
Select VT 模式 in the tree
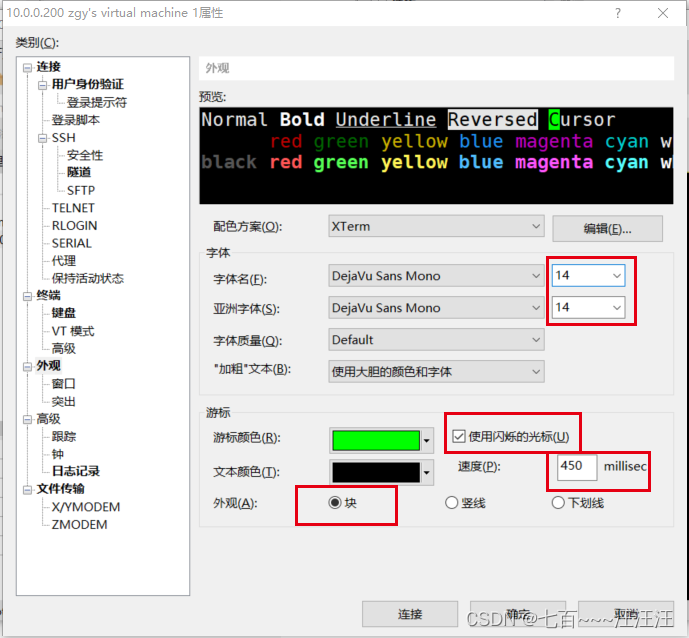(73, 331)
